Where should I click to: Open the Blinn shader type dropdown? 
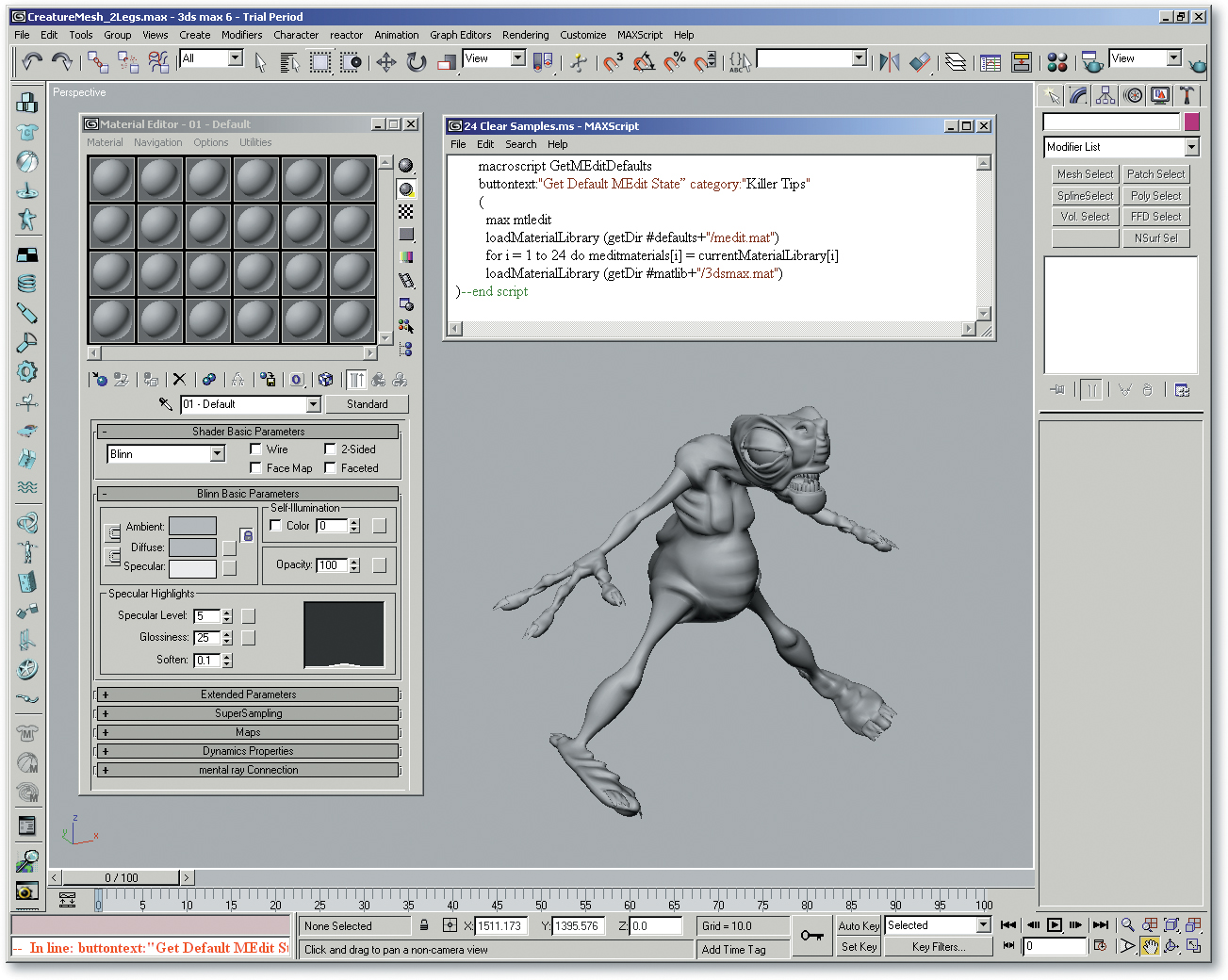pos(218,454)
